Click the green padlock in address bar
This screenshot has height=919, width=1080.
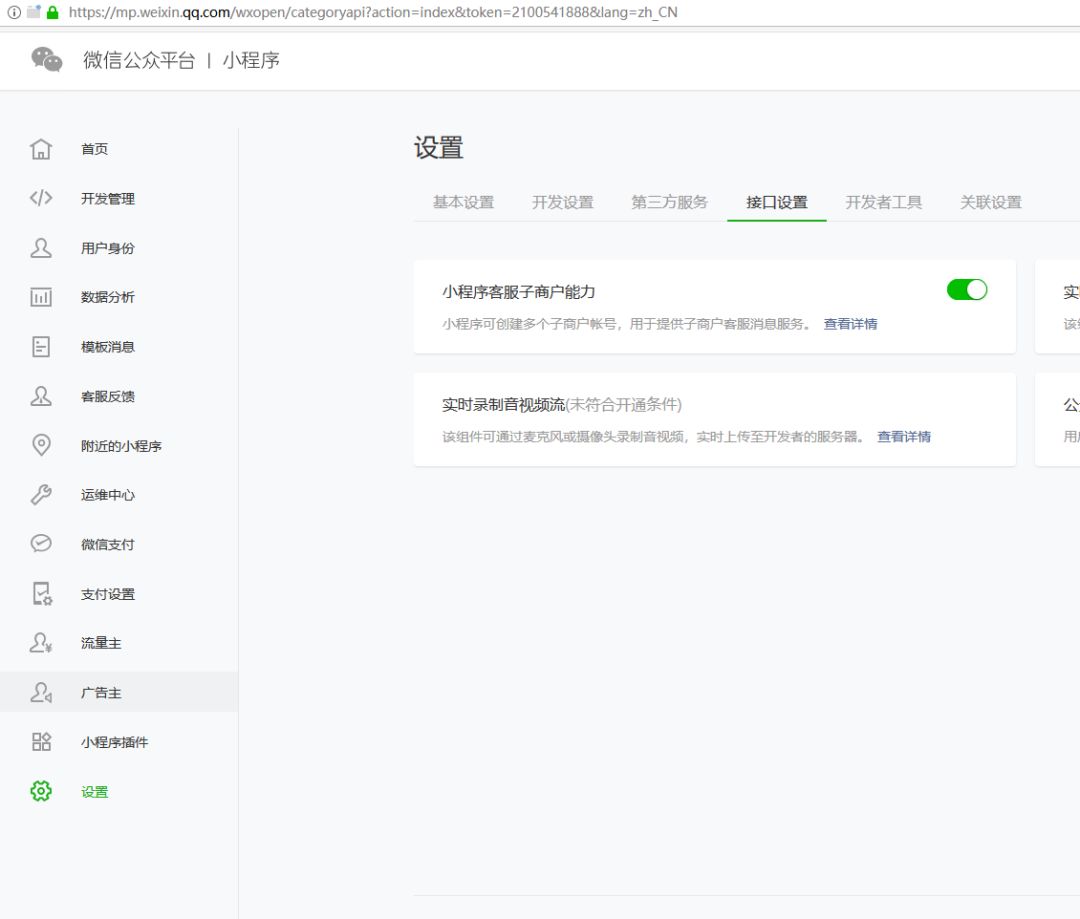pos(52,12)
